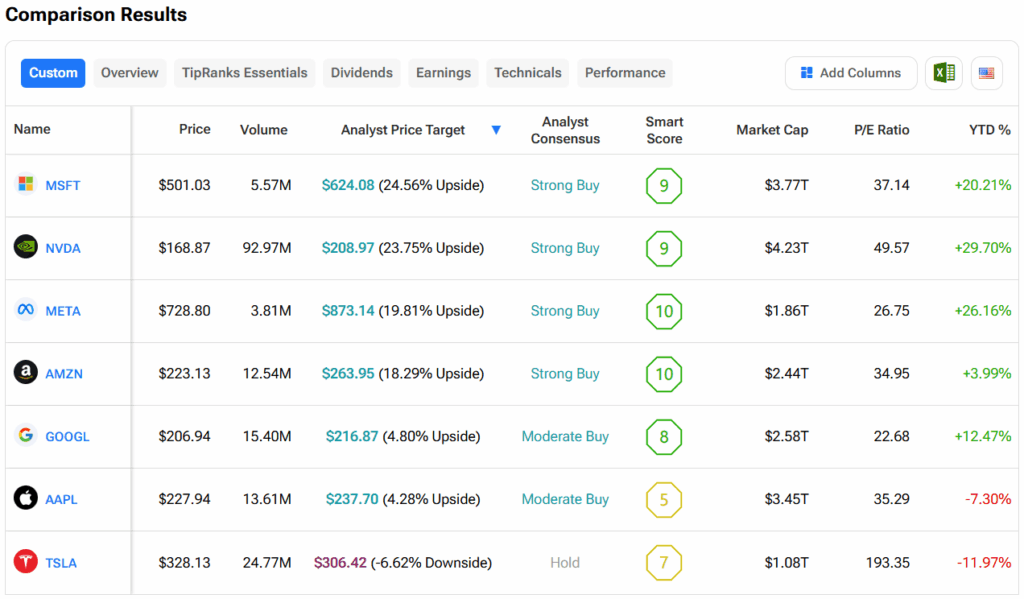The height and width of the screenshot is (599, 1024).
Task: Click the Apple logo icon
Action: point(26,498)
